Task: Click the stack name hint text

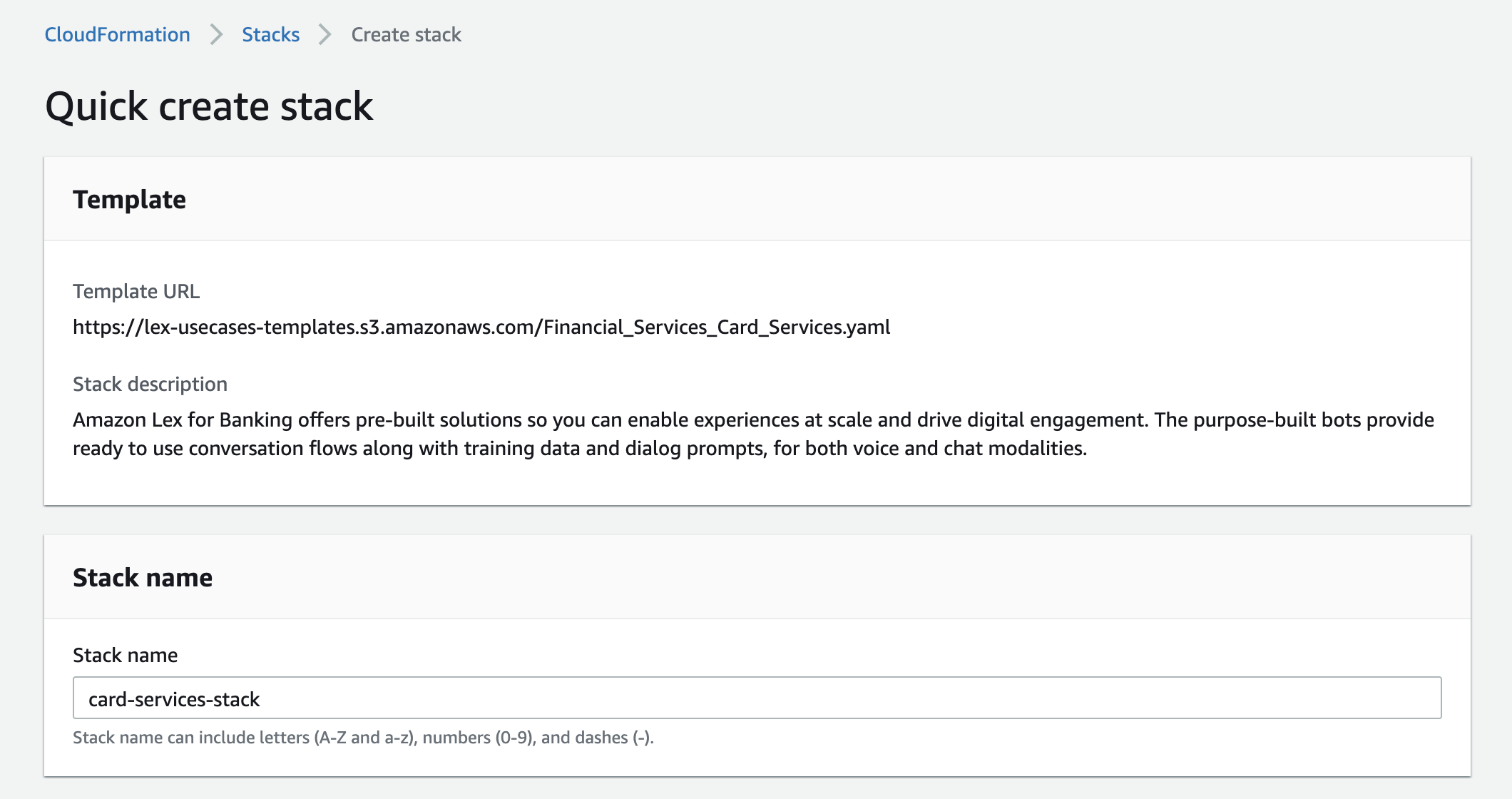Action: point(363,737)
